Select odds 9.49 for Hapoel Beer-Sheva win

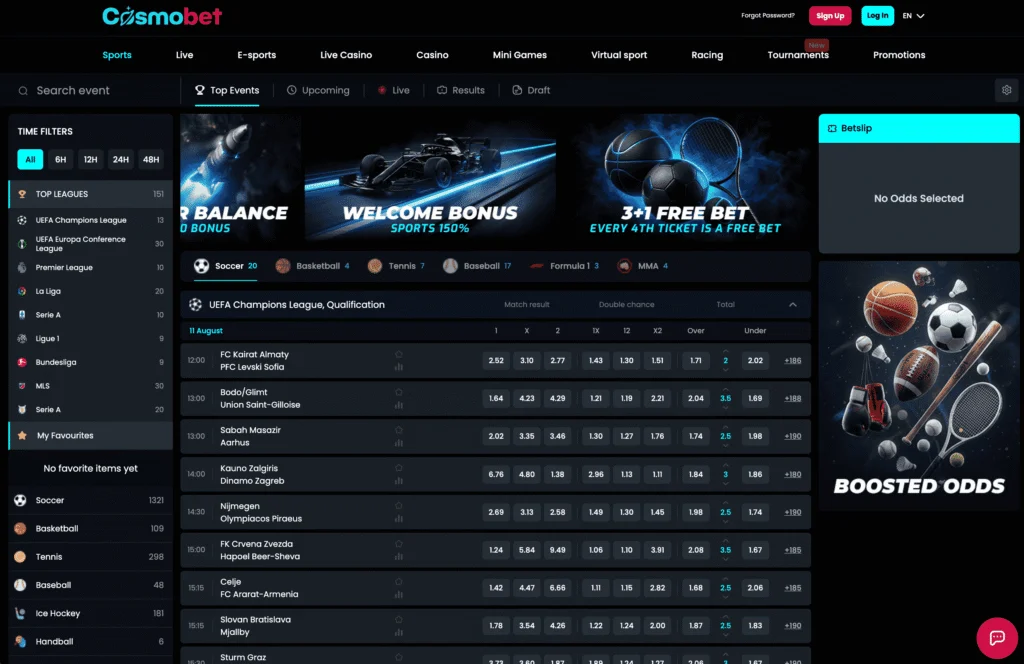[557, 550]
